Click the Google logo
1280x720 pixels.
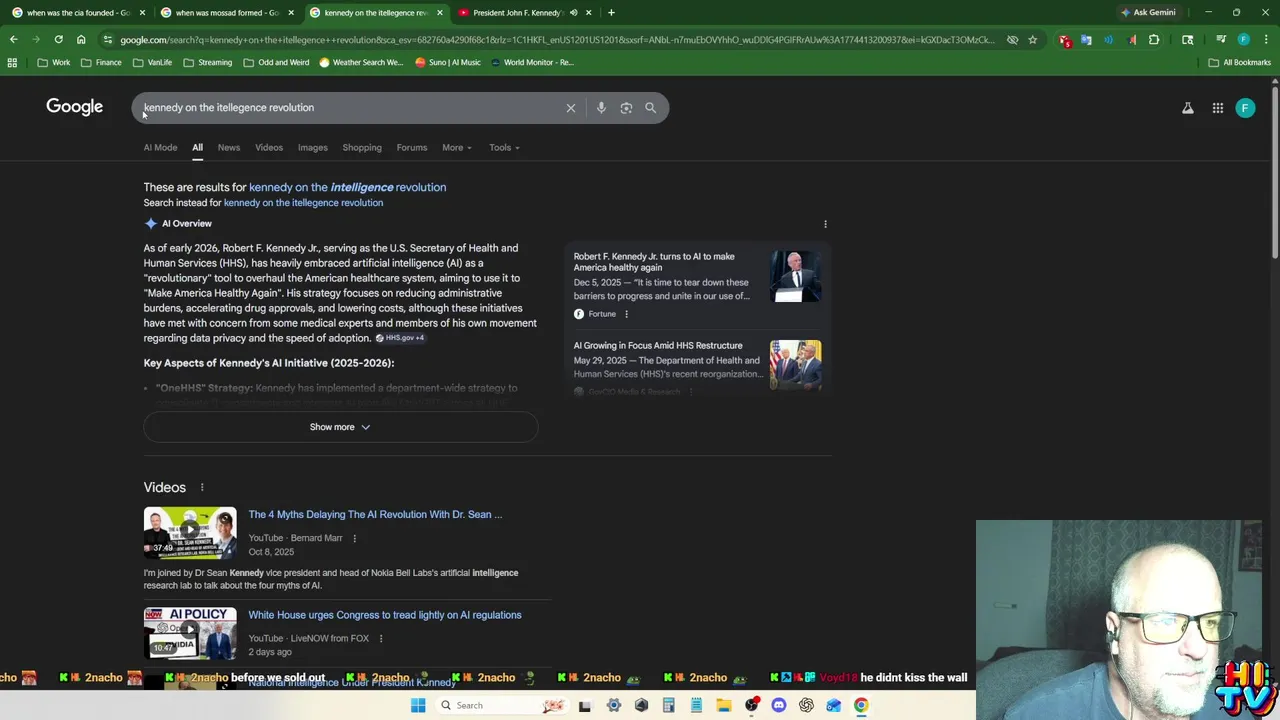pos(75,107)
